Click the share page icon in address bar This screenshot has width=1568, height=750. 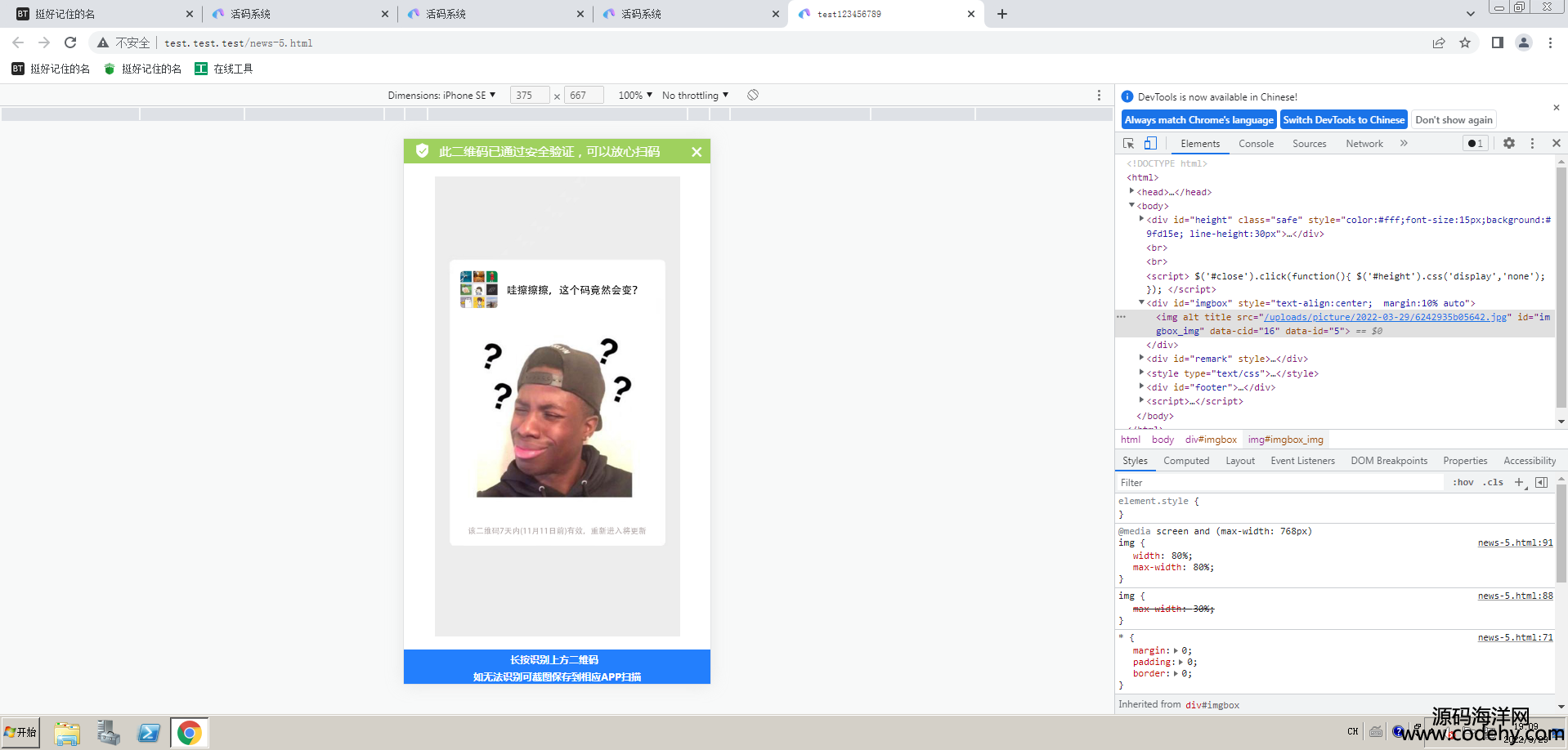(x=1439, y=42)
